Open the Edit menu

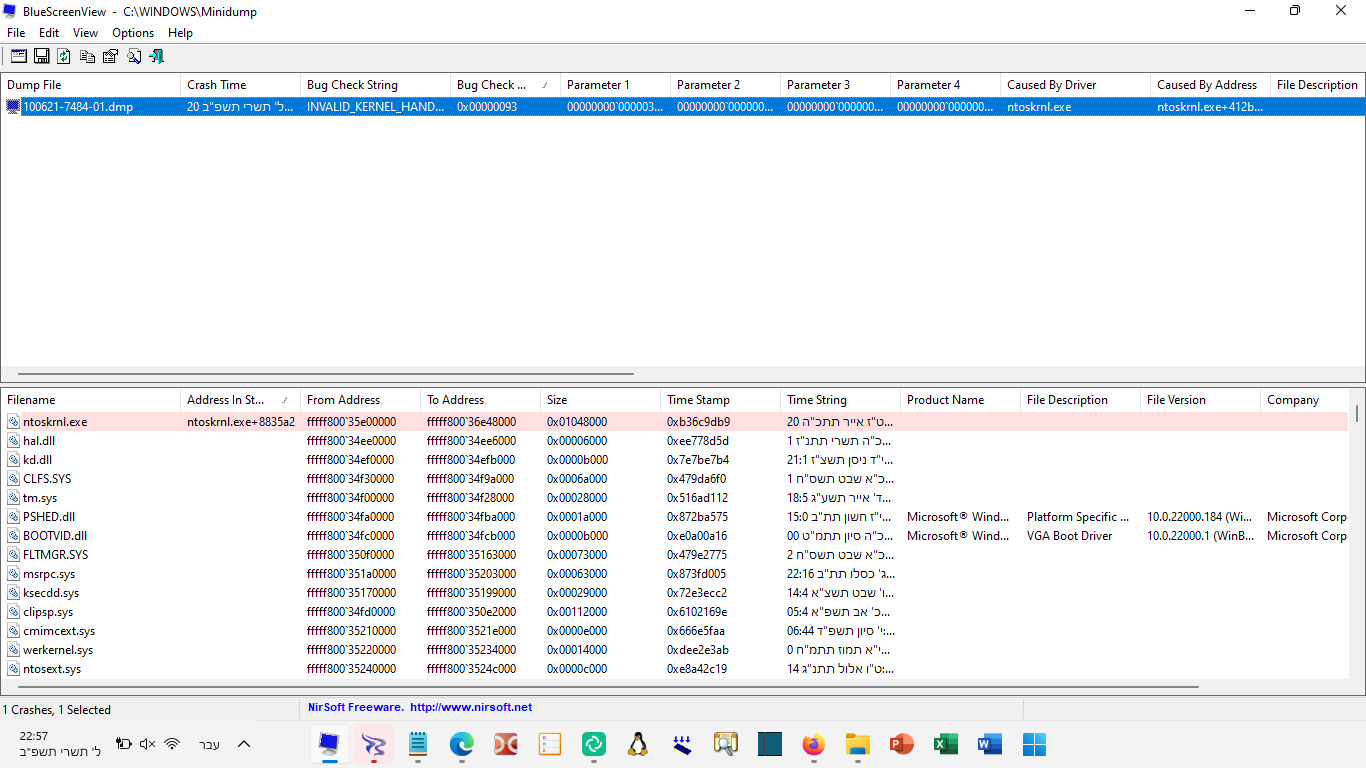[x=49, y=33]
